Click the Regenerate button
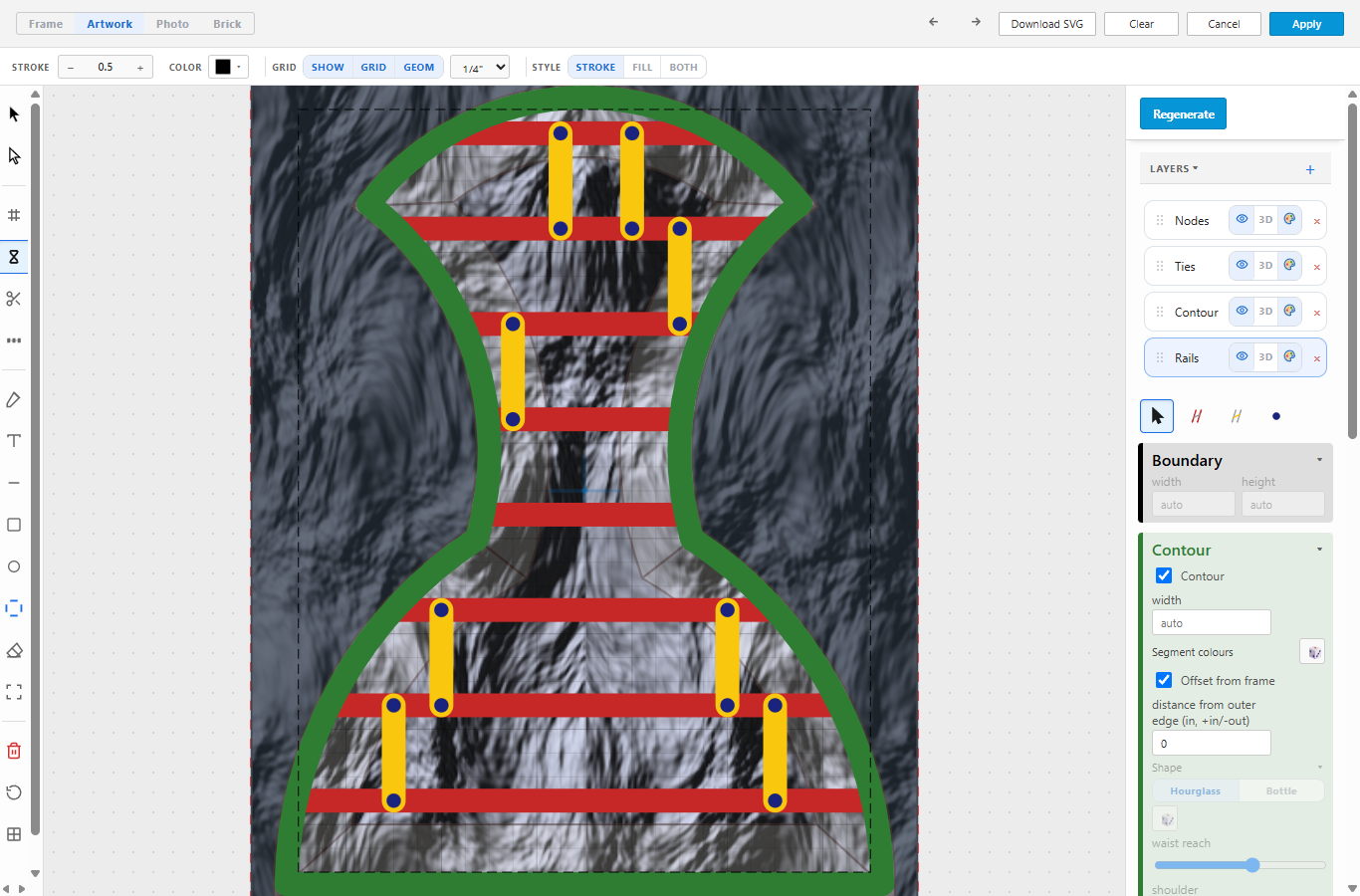 pos(1183,113)
